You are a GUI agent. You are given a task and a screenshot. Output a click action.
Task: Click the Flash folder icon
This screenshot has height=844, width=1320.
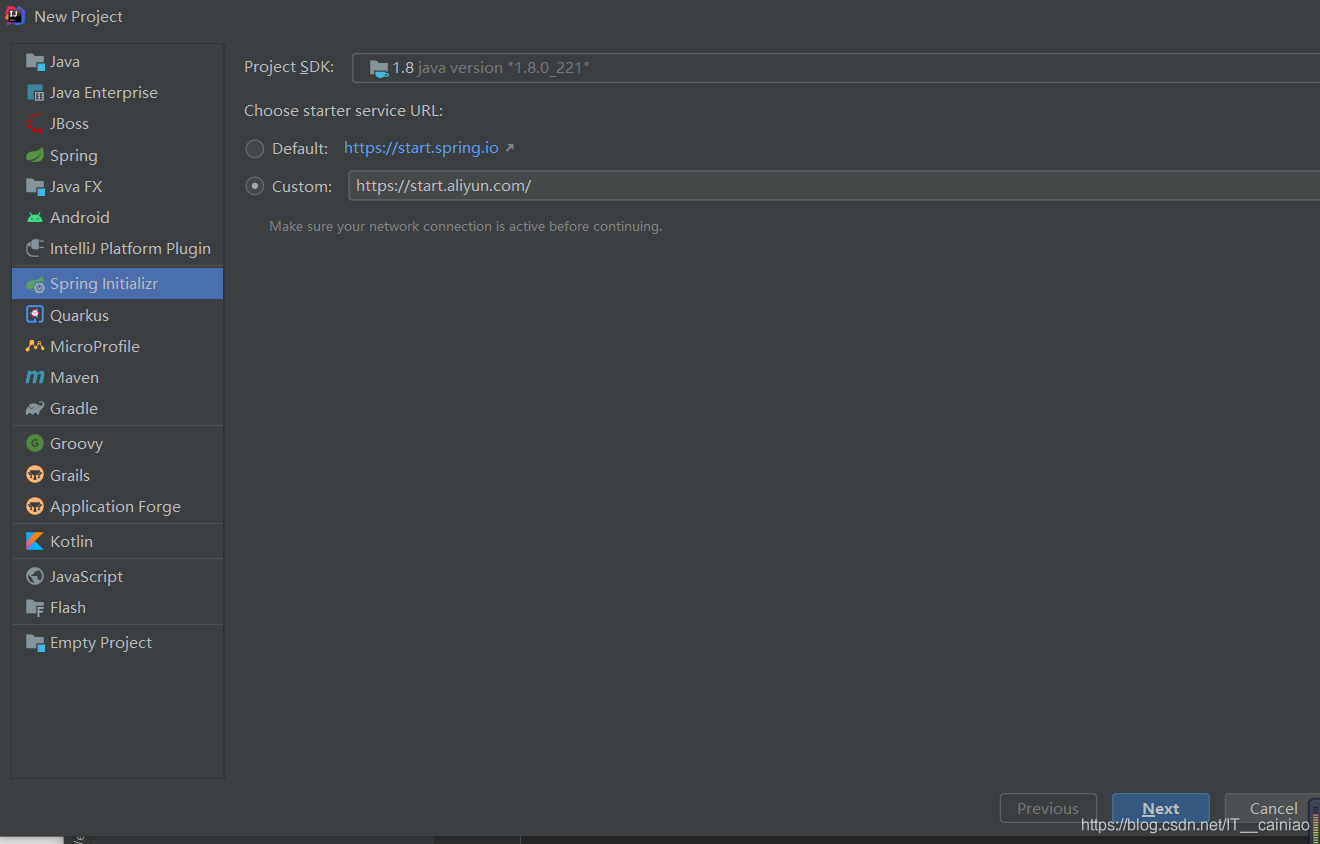pyautogui.click(x=35, y=608)
